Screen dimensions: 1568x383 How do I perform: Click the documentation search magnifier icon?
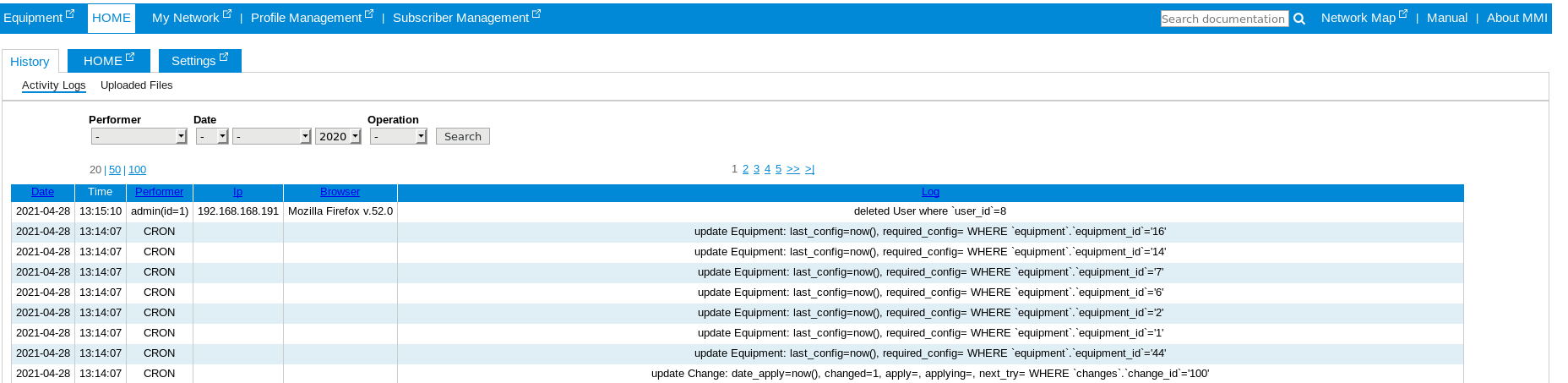coord(1299,19)
